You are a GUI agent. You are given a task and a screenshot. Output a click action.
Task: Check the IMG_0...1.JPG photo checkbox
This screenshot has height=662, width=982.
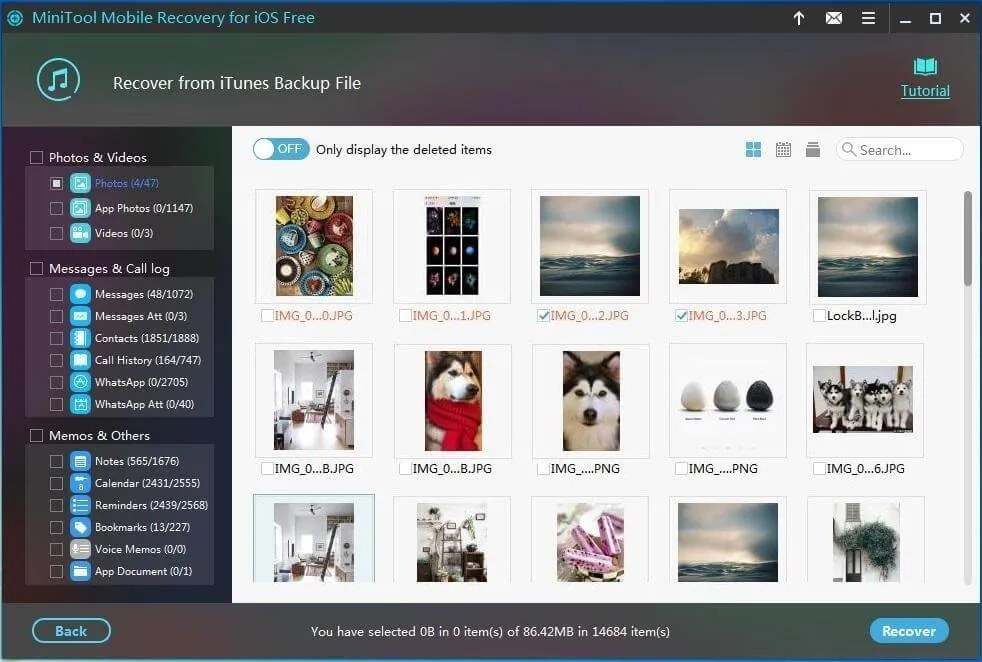click(x=405, y=316)
